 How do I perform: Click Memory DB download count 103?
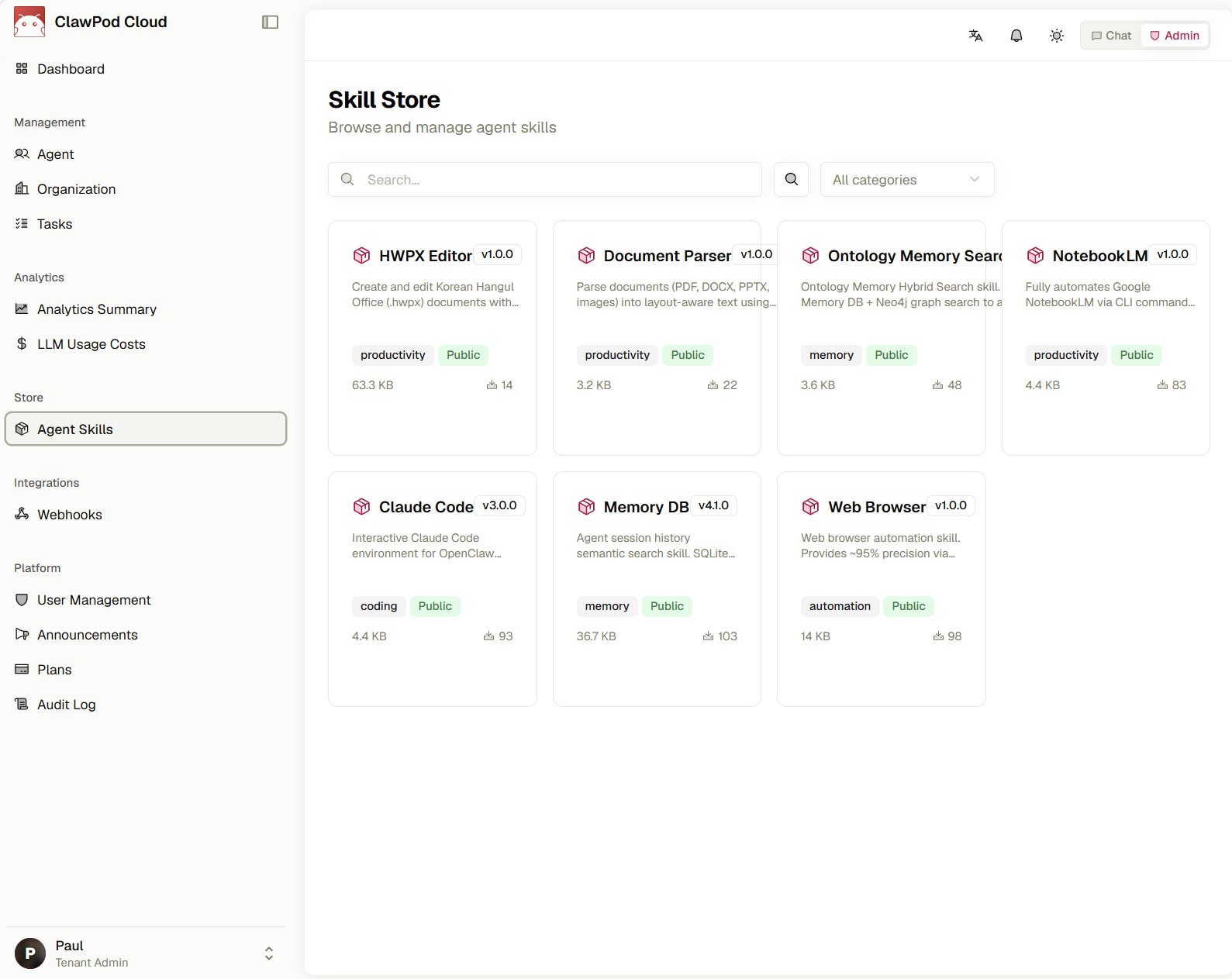720,636
